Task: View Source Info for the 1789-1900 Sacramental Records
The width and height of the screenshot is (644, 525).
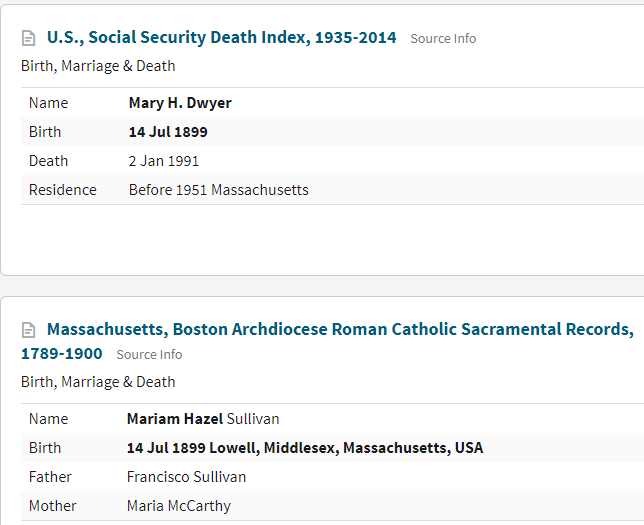Action: [149, 354]
